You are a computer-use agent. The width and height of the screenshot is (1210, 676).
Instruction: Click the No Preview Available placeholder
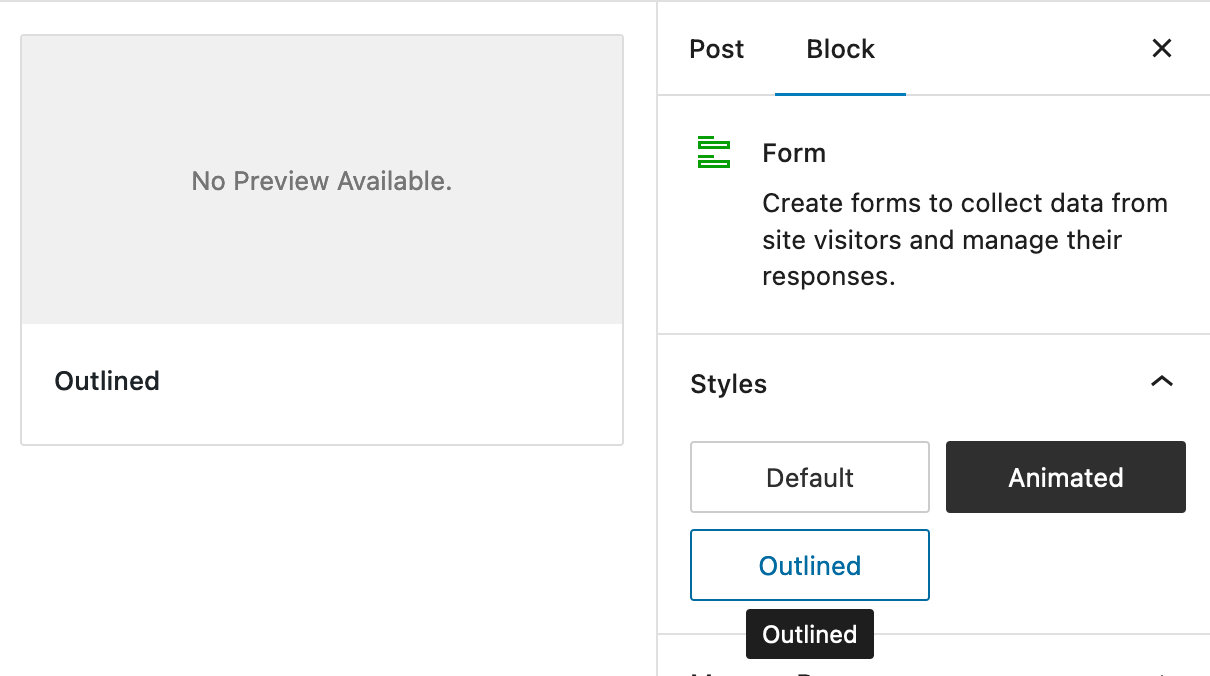coord(321,179)
